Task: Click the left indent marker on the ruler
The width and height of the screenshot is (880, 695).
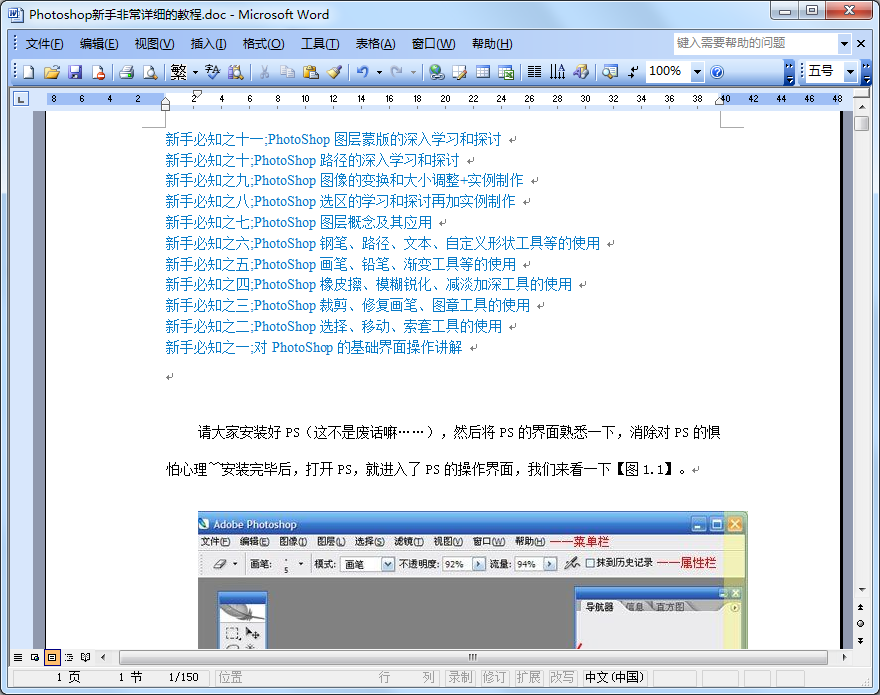Action: tap(165, 106)
